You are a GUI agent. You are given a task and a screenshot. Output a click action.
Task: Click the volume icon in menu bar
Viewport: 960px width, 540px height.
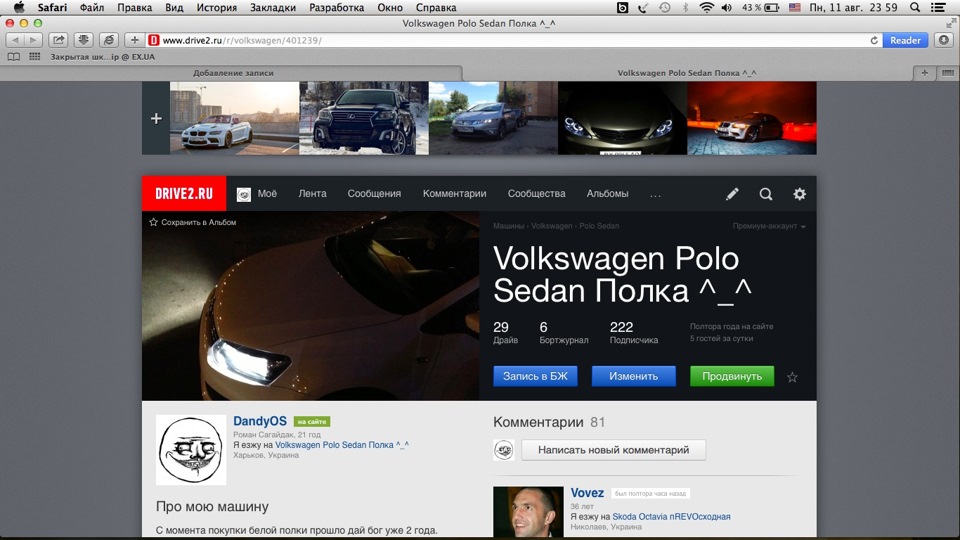727,7
